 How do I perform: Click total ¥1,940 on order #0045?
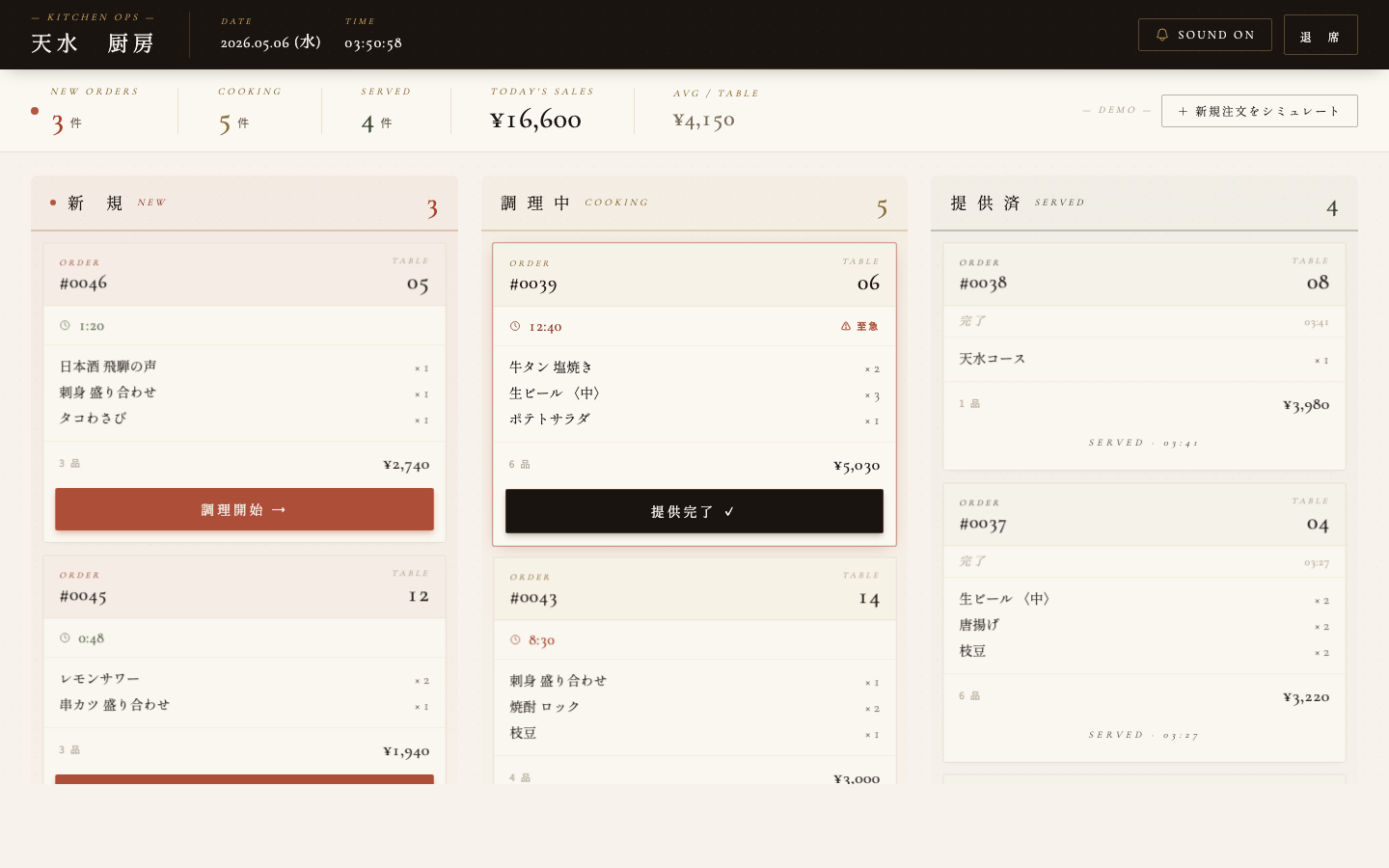pyautogui.click(x=406, y=751)
